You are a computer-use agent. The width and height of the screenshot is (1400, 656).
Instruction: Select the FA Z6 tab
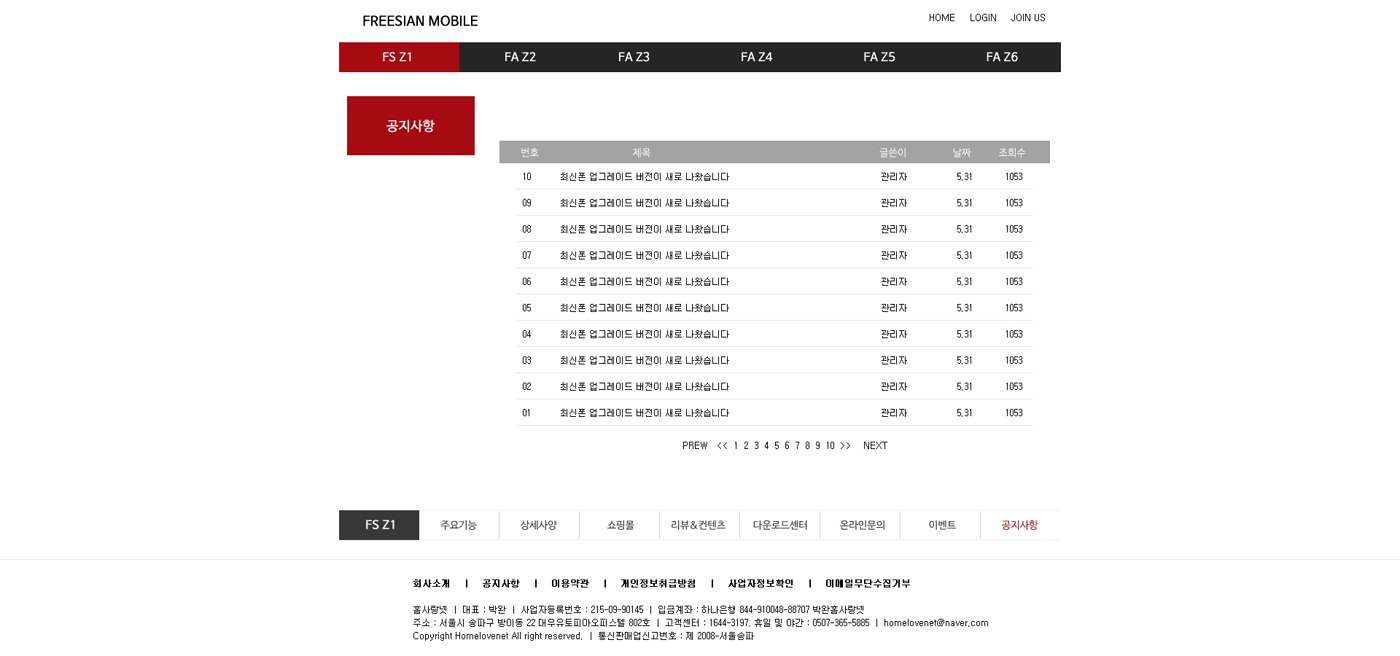coord(1001,57)
